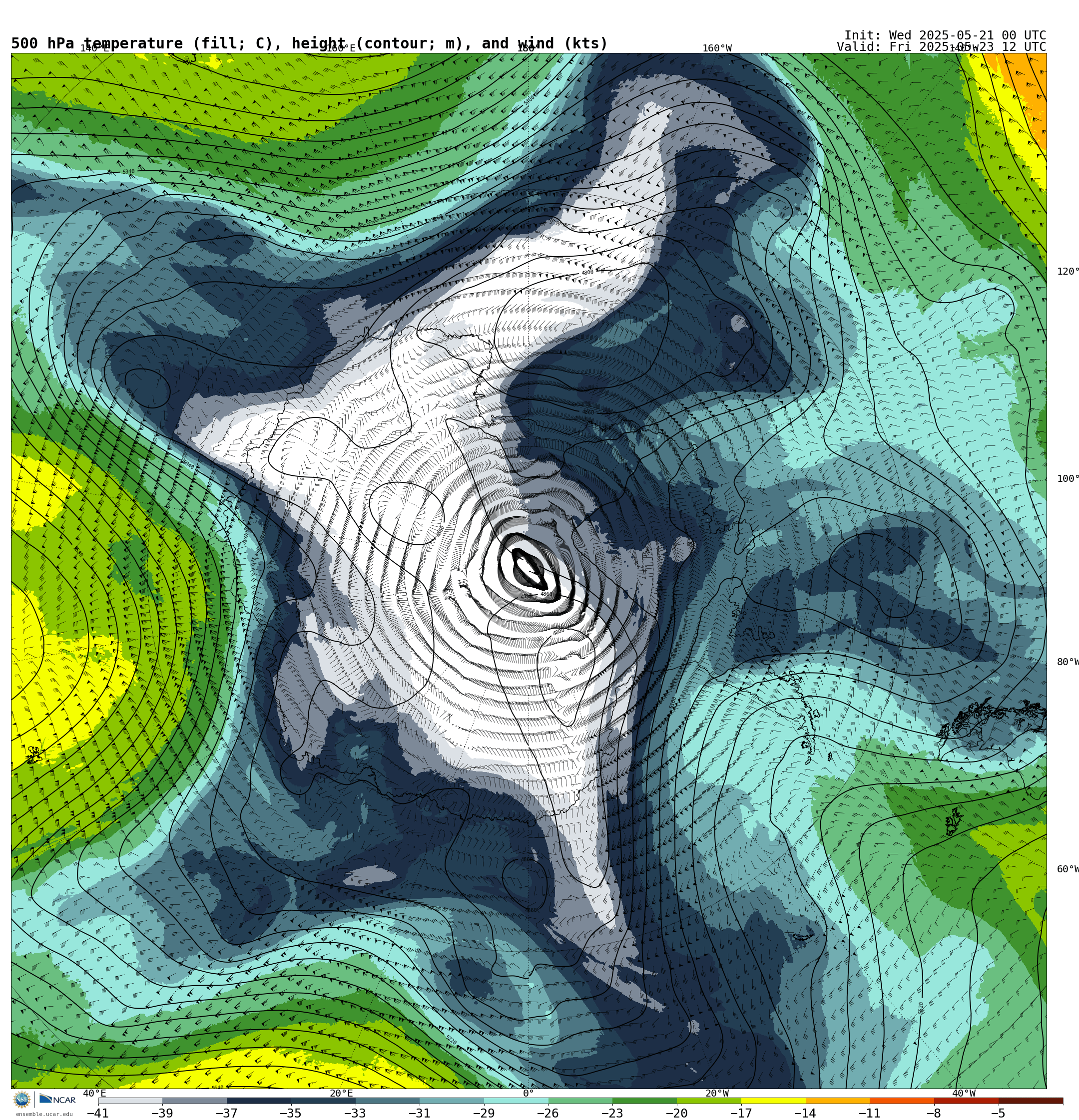Click the Valid: Fri 2025-05-23 12 UTC line

(941, 47)
